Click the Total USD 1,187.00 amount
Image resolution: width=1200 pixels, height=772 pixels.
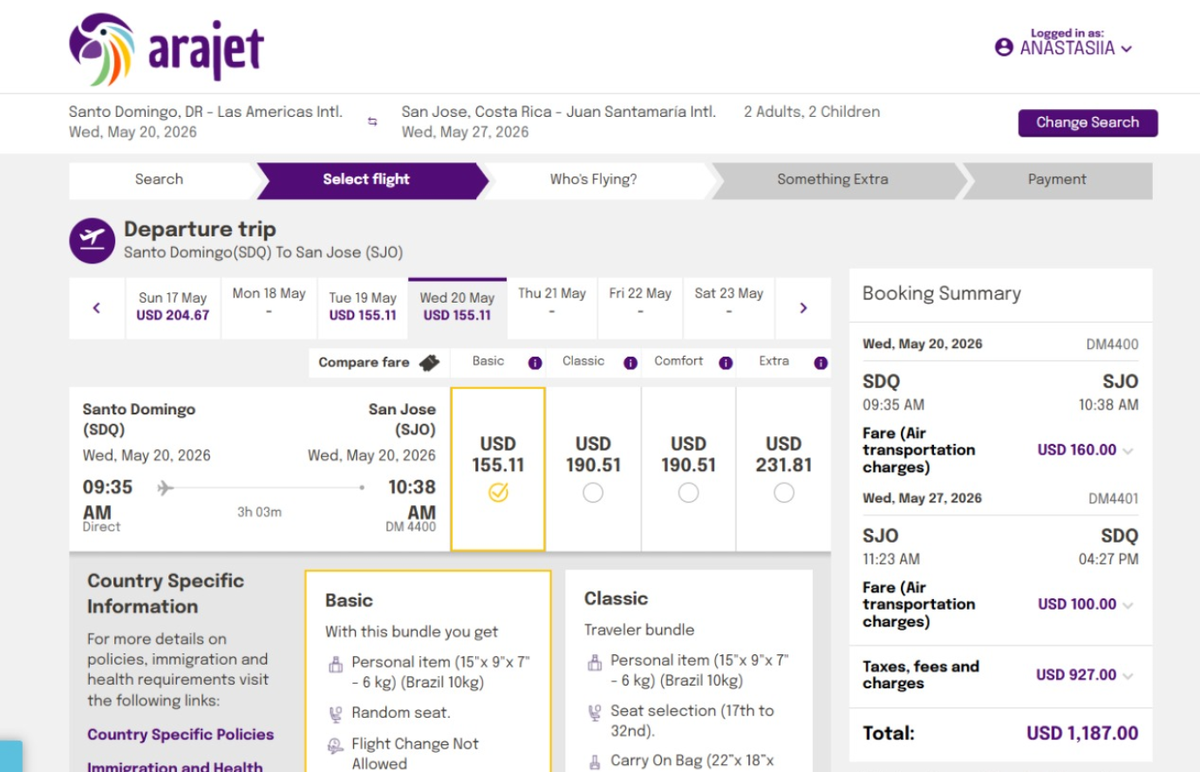(x=1082, y=734)
